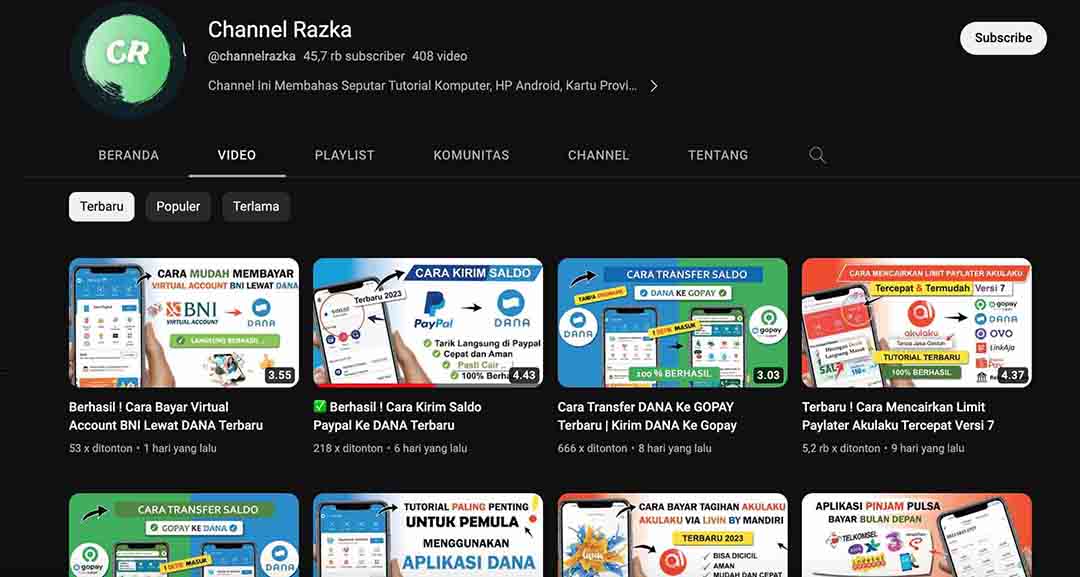Click title 'Cara Transfer DANA Ke GOPAY Terbaru'

coord(647,416)
